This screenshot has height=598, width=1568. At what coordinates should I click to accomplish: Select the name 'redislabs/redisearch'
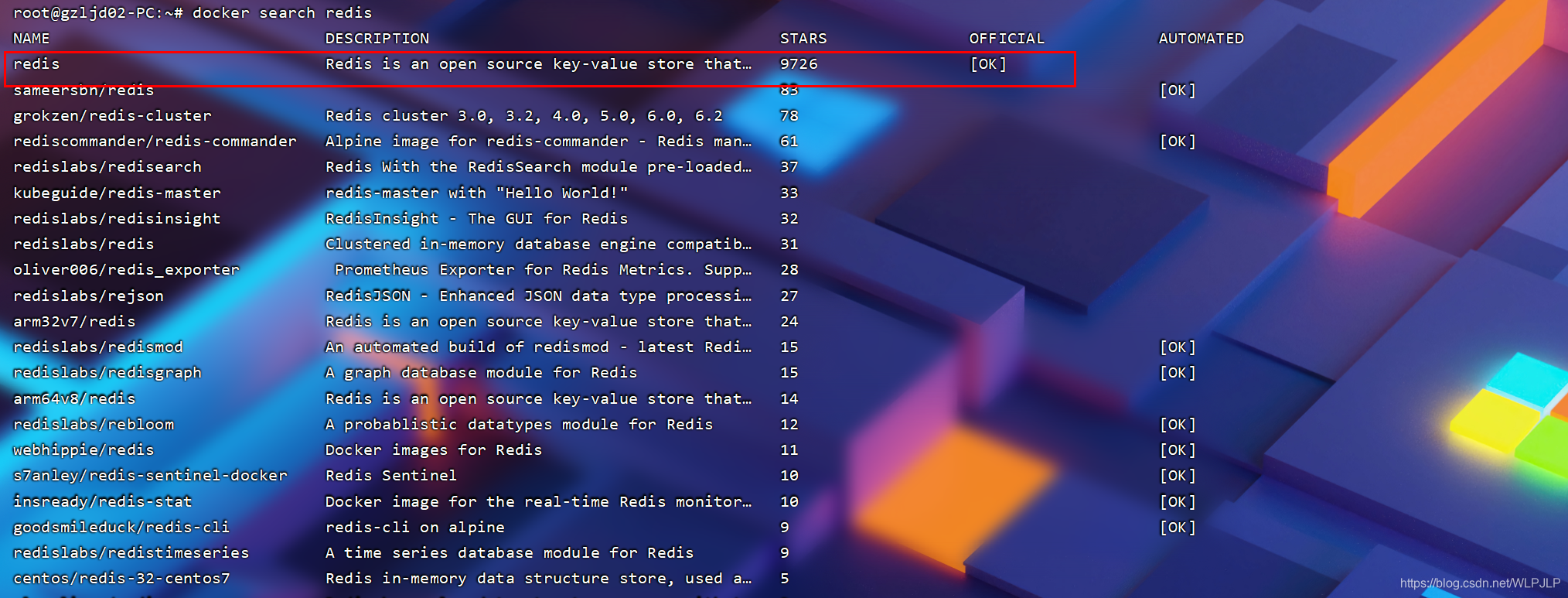pyautogui.click(x=107, y=167)
